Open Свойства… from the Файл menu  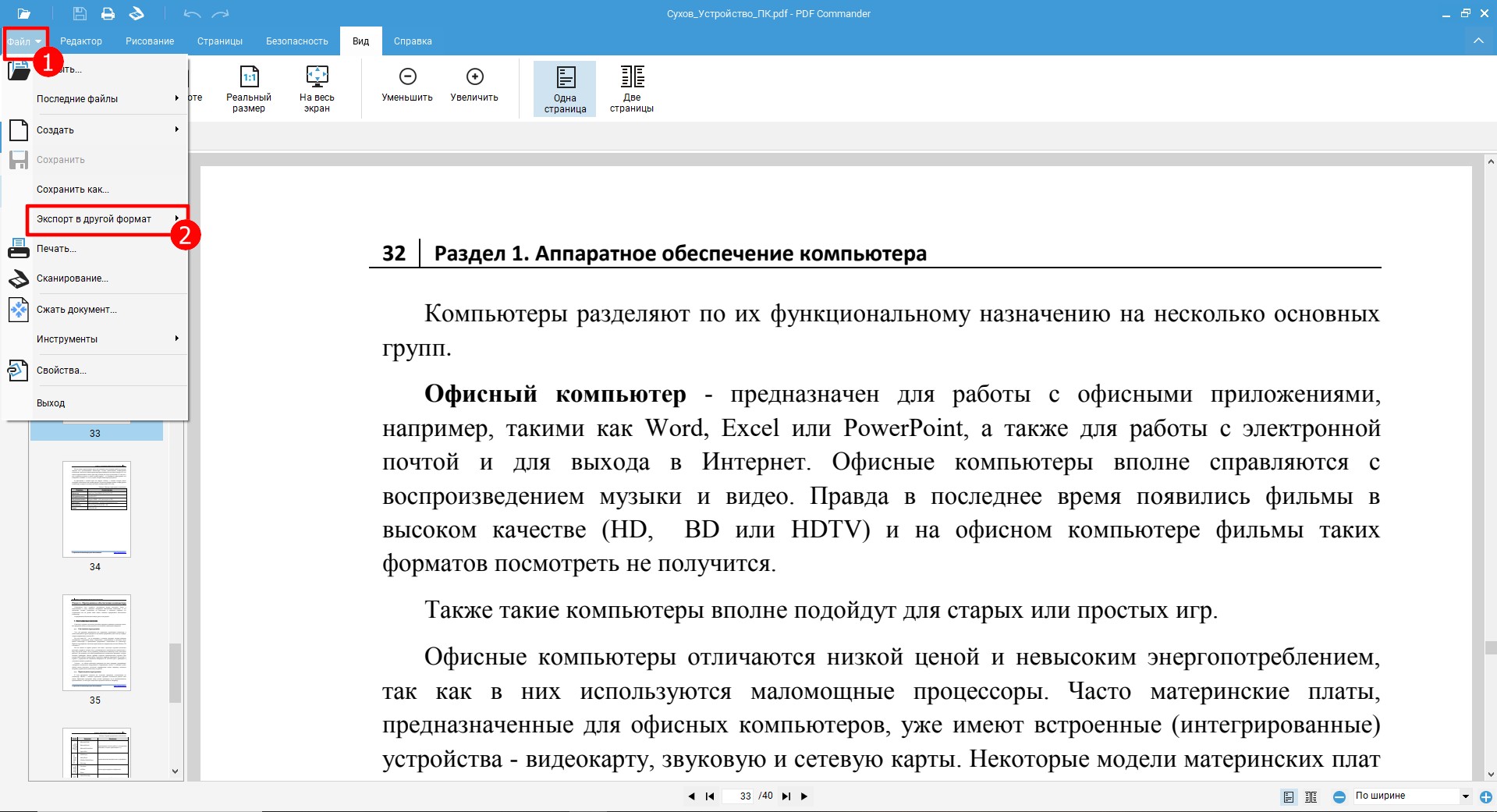point(96,371)
